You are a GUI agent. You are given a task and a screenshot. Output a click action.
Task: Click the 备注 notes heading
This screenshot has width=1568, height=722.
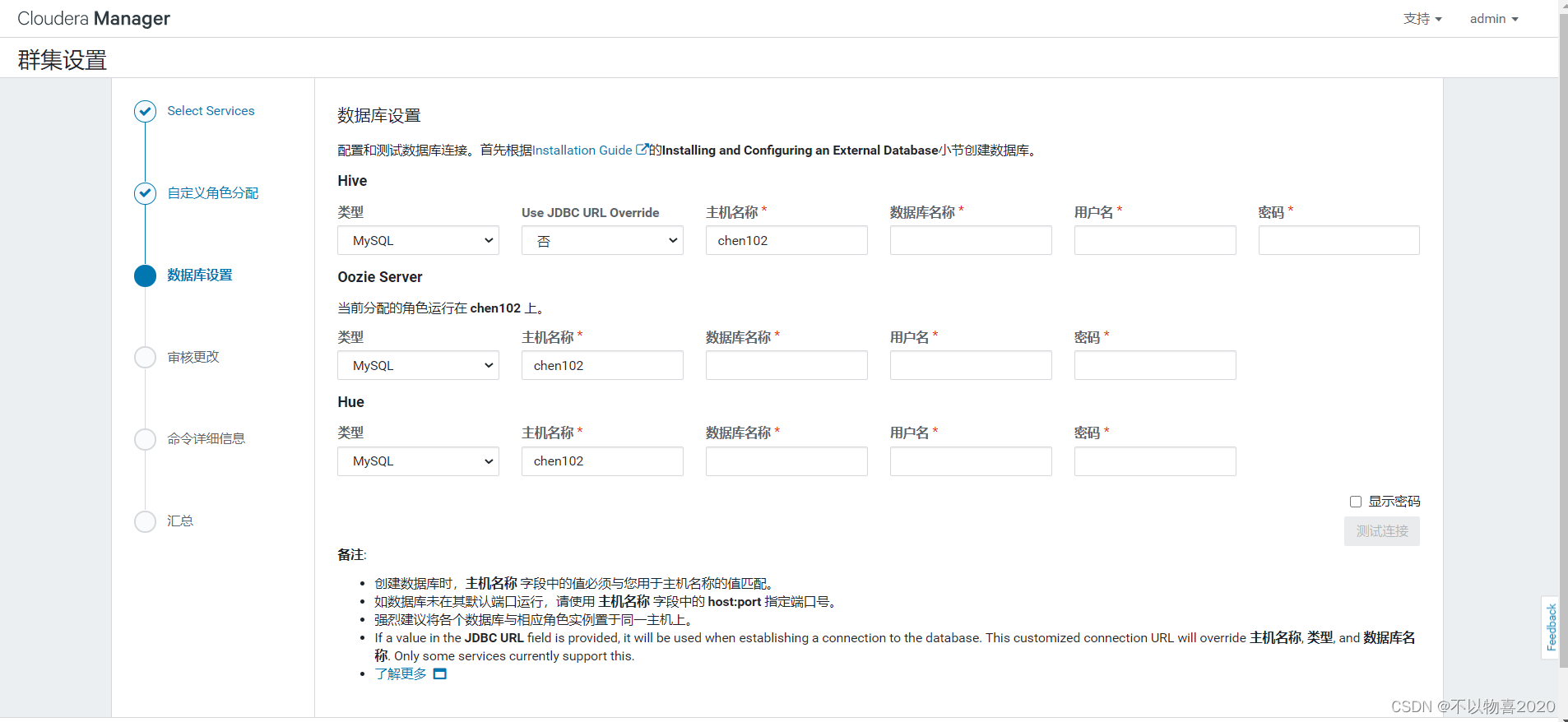[x=351, y=555]
